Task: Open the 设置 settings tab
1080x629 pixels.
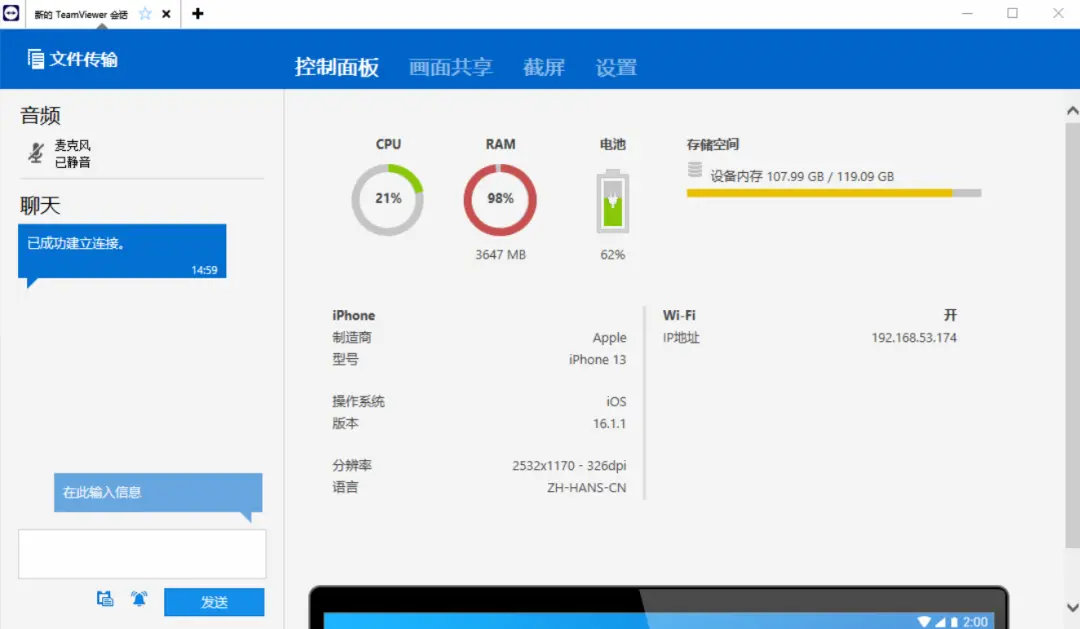Action: (615, 66)
